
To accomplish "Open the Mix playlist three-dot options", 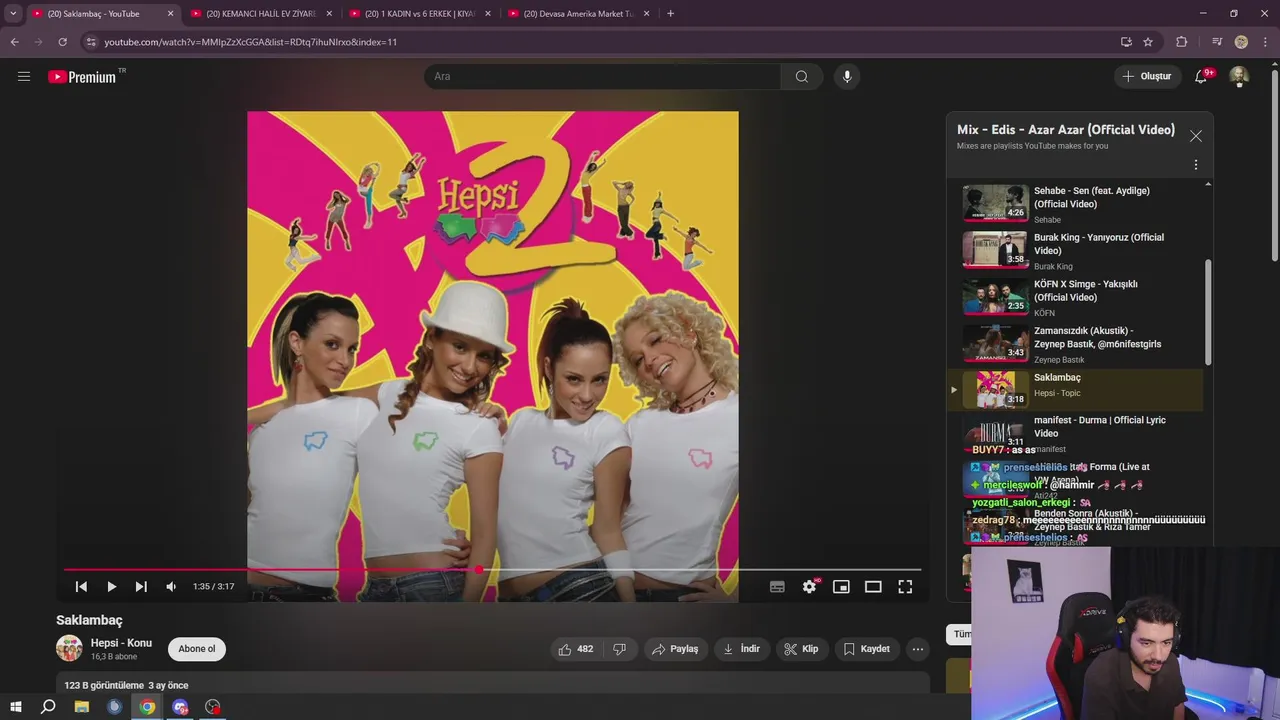I will [x=1196, y=165].
